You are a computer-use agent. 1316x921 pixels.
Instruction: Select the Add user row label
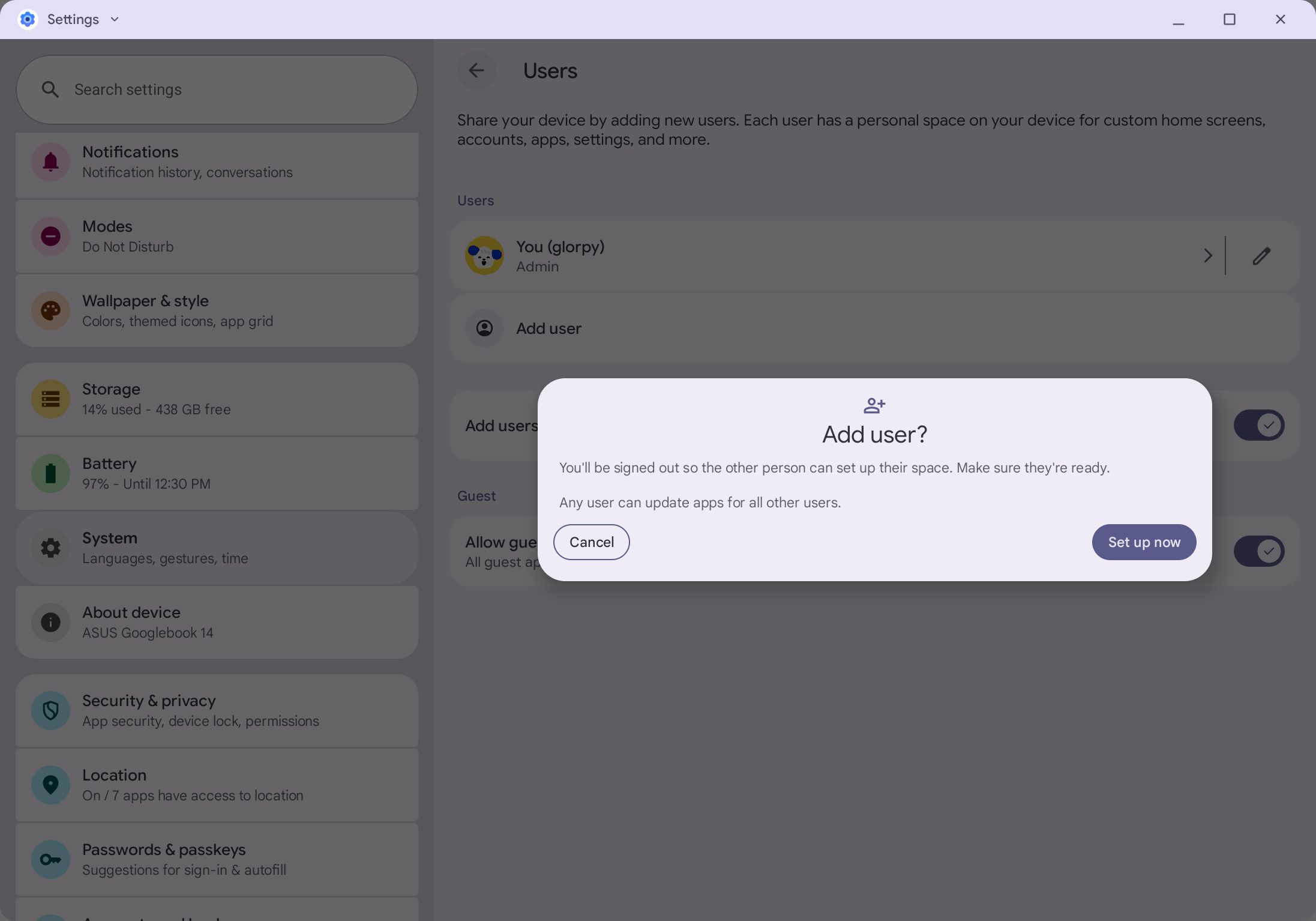548,328
